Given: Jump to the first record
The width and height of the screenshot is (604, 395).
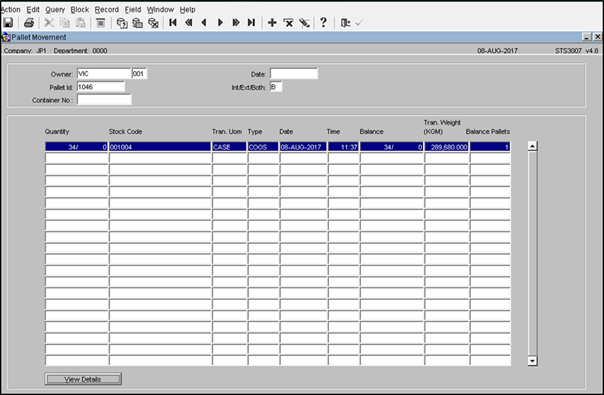Looking at the screenshot, I should pyautogui.click(x=173, y=23).
